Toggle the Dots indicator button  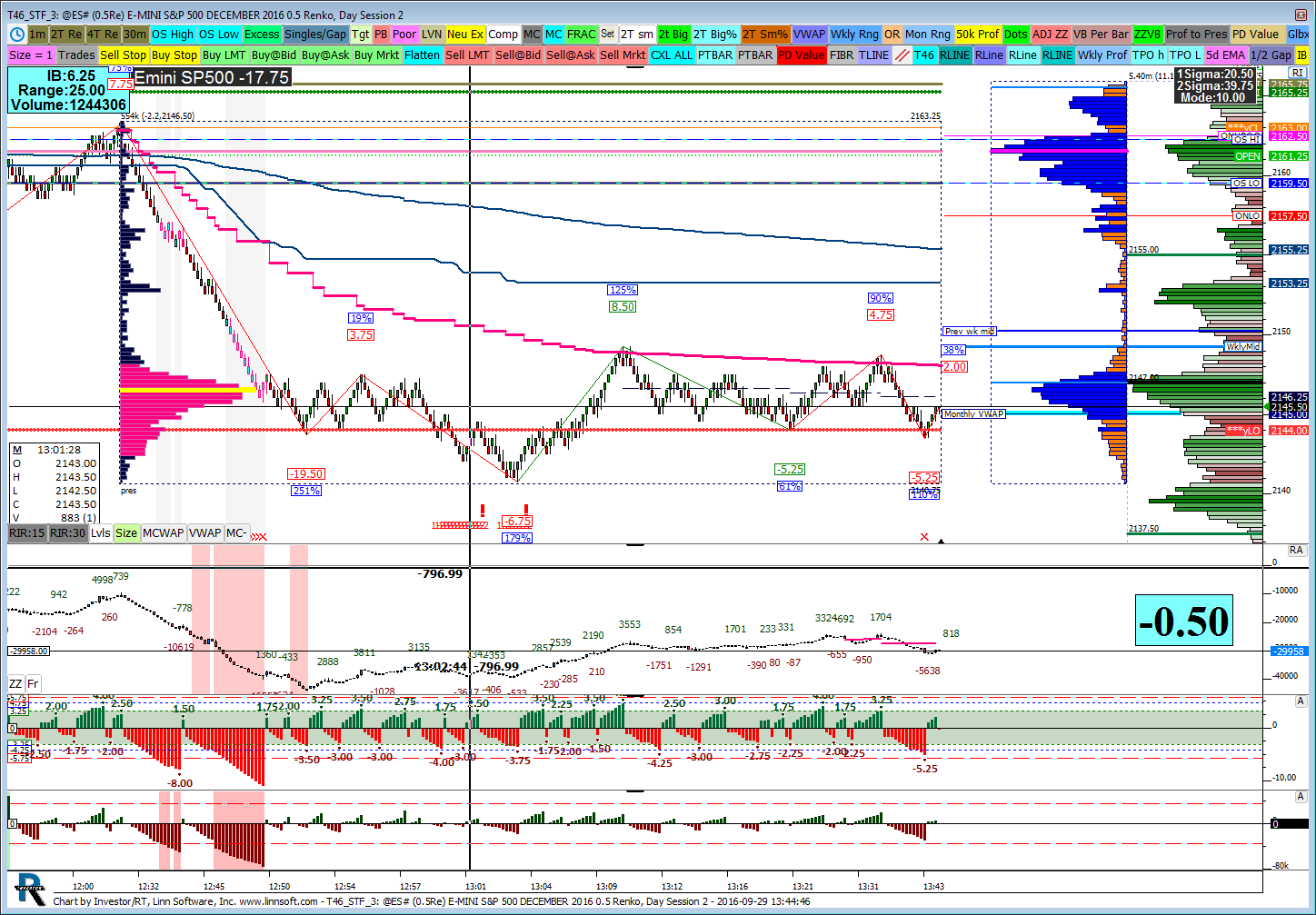1016,35
